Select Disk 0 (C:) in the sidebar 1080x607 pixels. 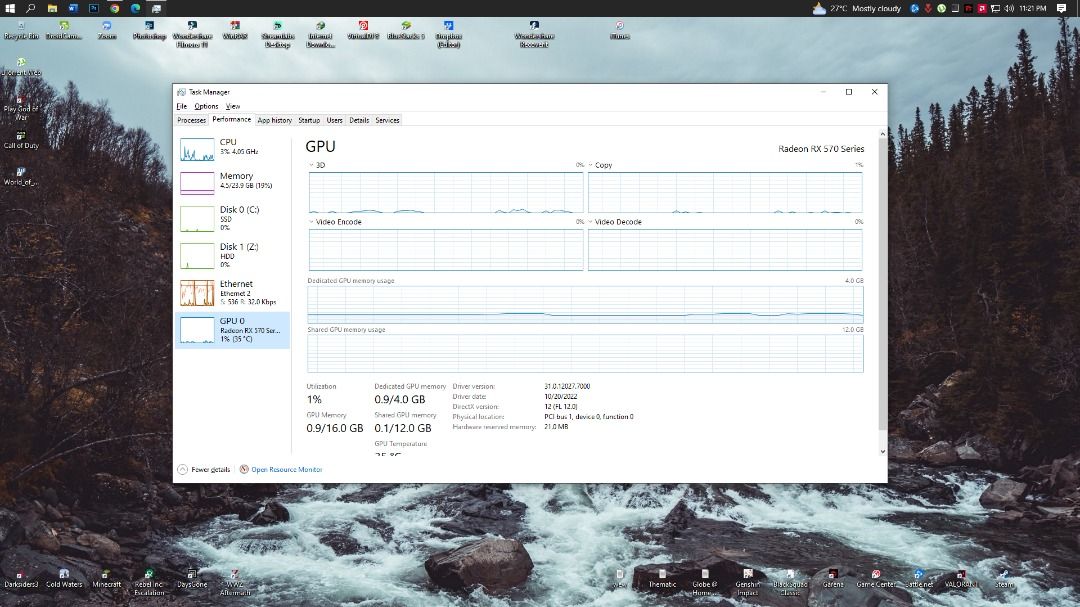point(232,218)
